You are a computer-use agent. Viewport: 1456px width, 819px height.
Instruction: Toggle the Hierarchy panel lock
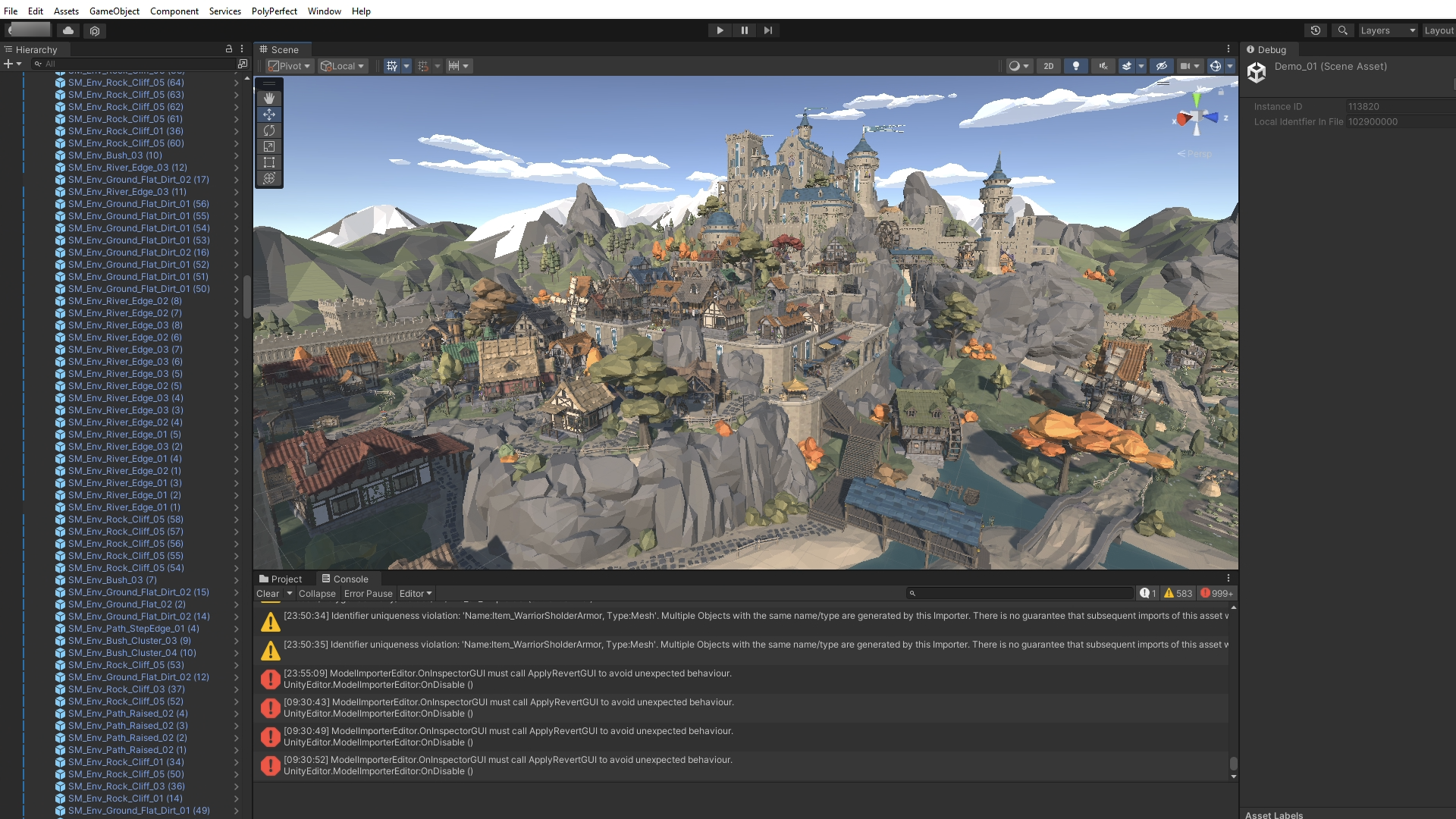(x=229, y=49)
